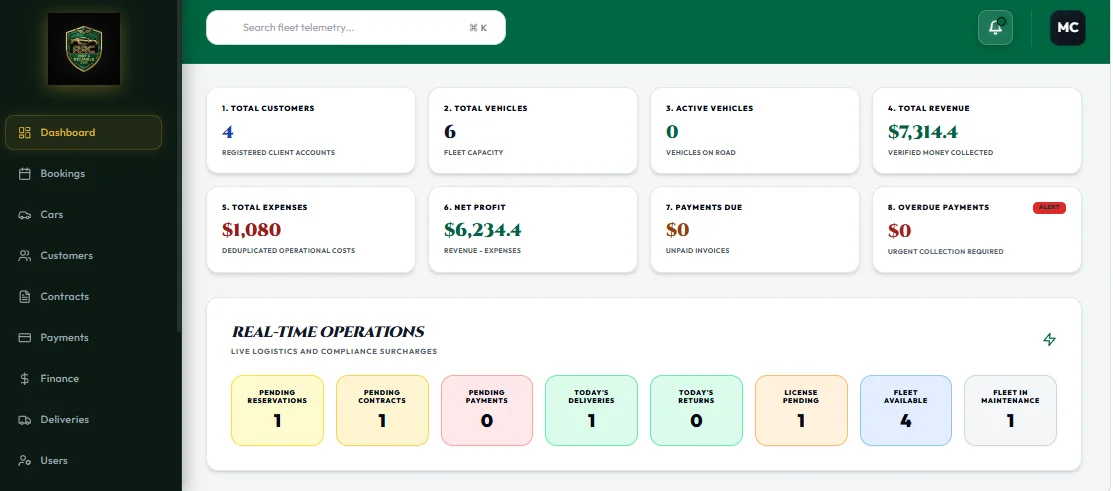Open the Payments Due card
Viewport: 1113px width, 491px height.
pos(755,230)
